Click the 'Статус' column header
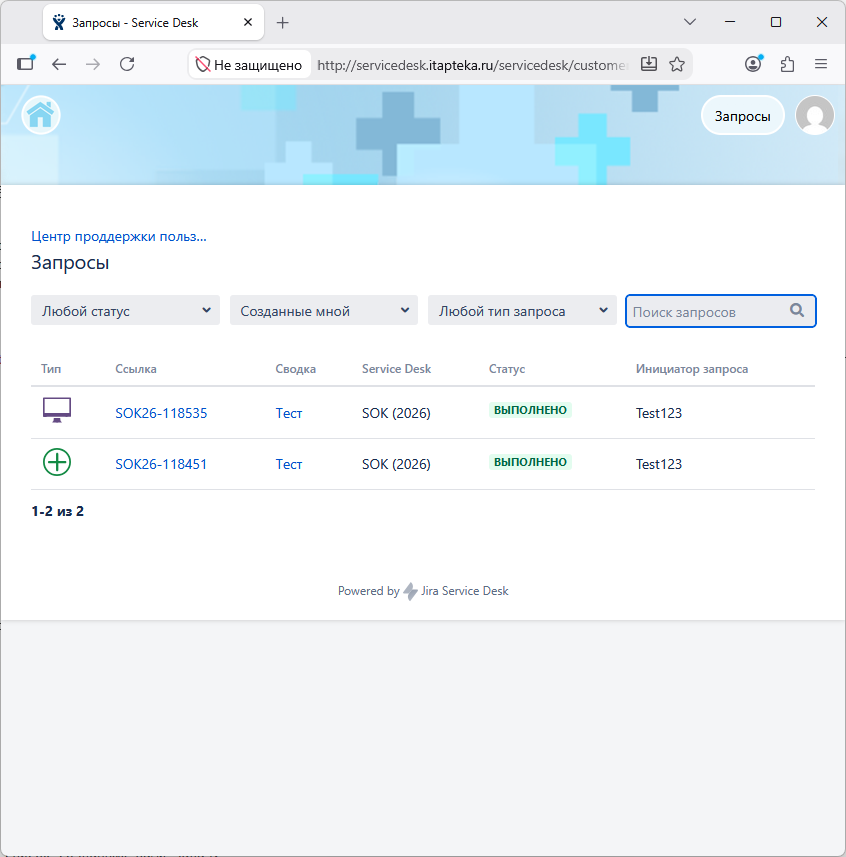This screenshot has height=857, width=846. pyautogui.click(x=507, y=369)
